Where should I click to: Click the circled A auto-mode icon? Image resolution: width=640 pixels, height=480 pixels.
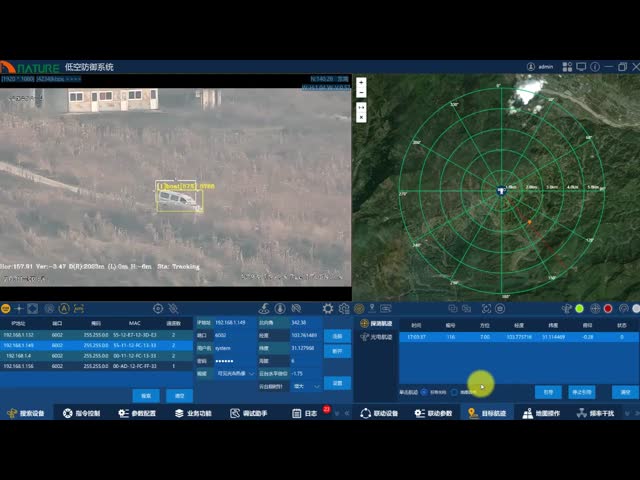(64, 309)
